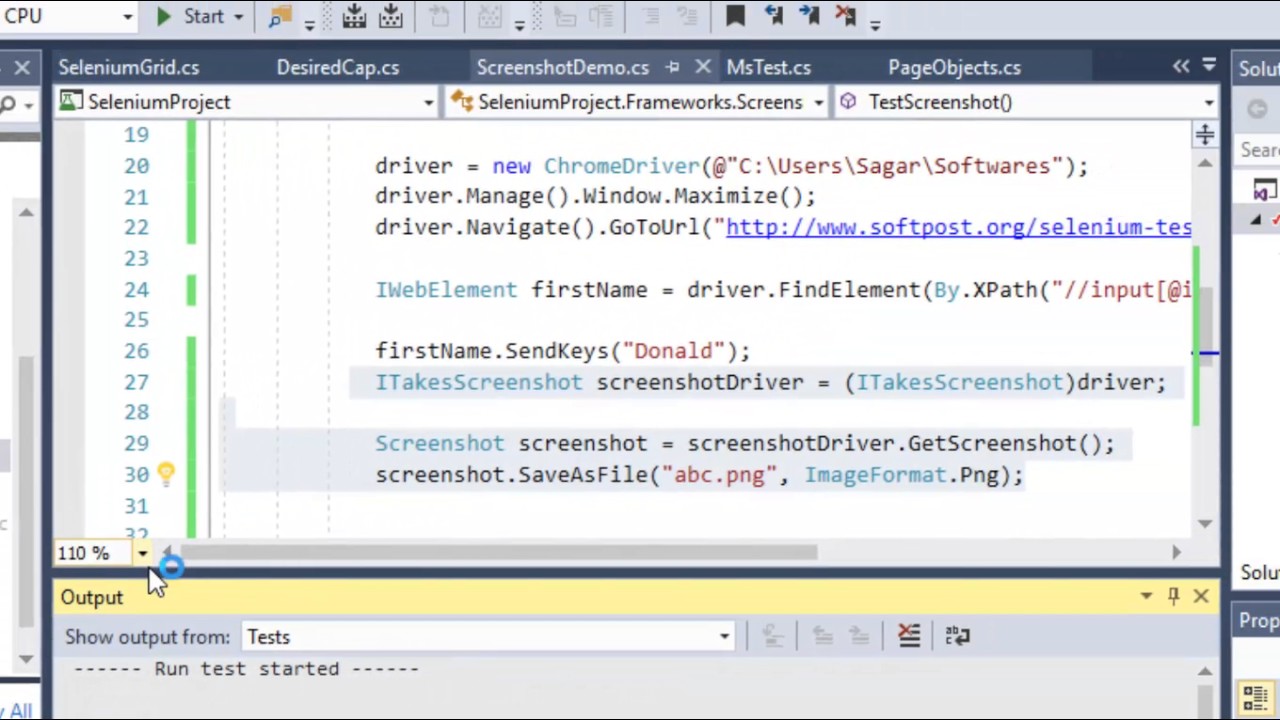Toggle Word Wrap in Output window
The width and height of the screenshot is (1280, 720).
pos(957,636)
